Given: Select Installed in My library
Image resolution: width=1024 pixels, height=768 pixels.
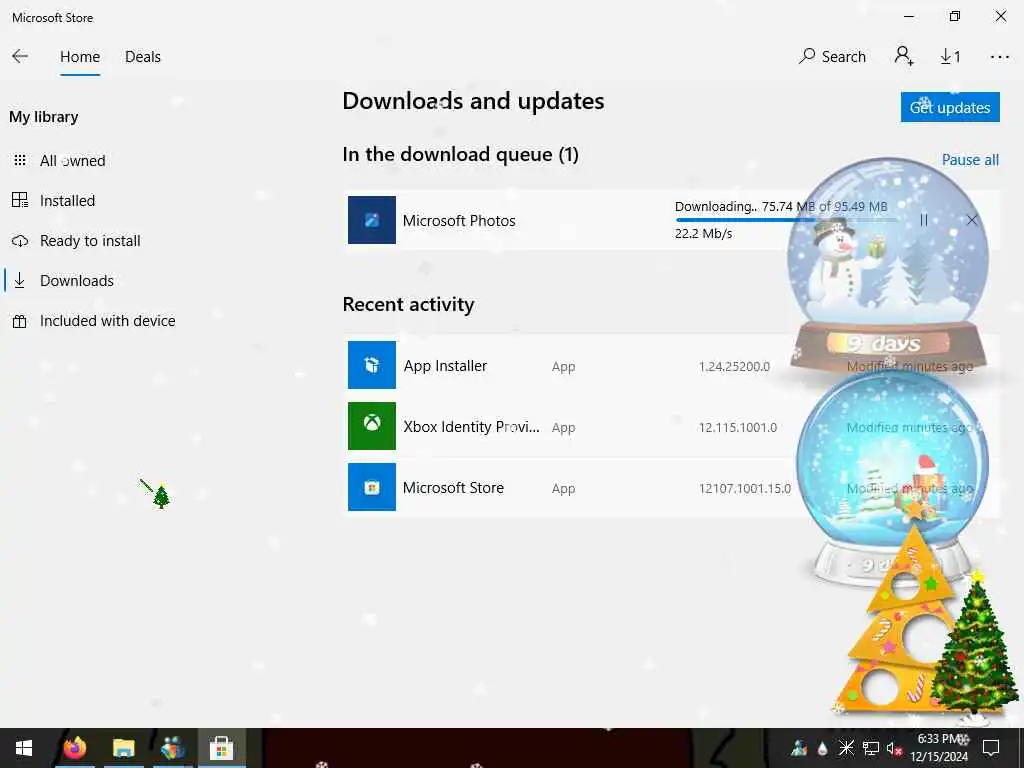Looking at the screenshot, I should 67,200.
